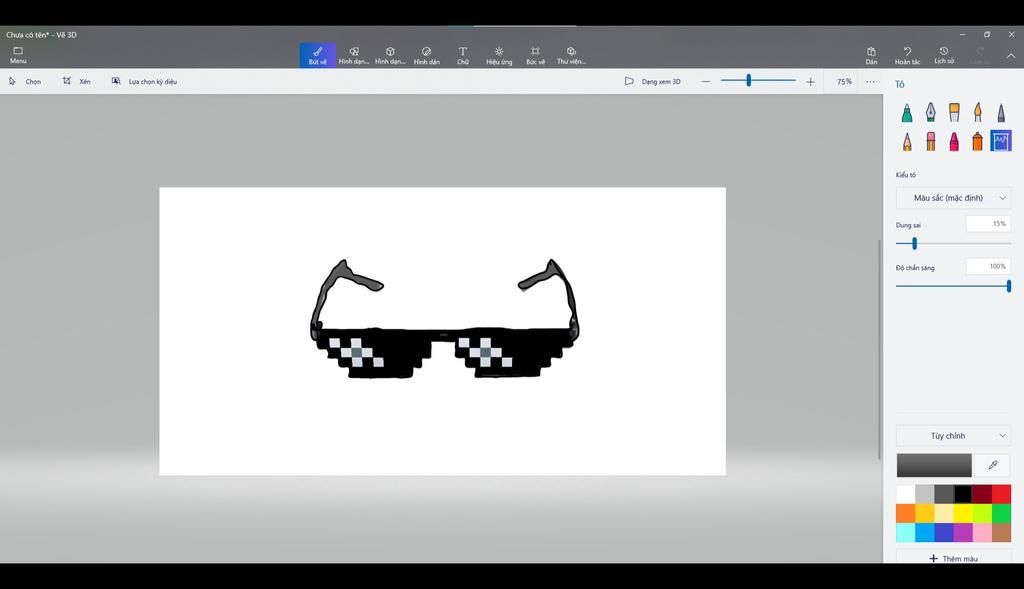1024x589 pixels.
Task: Choose the black color swatch
Action: click(x=963, y=494)
